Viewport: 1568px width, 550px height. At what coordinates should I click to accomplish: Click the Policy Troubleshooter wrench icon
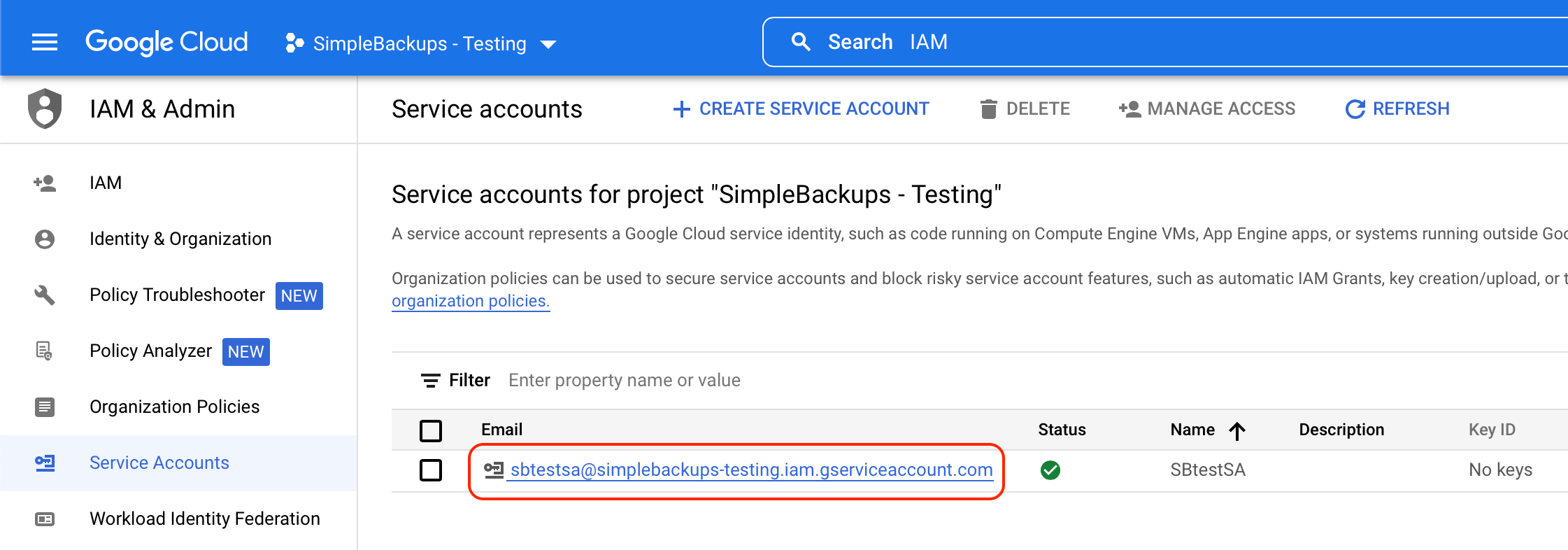click(45, 295)
